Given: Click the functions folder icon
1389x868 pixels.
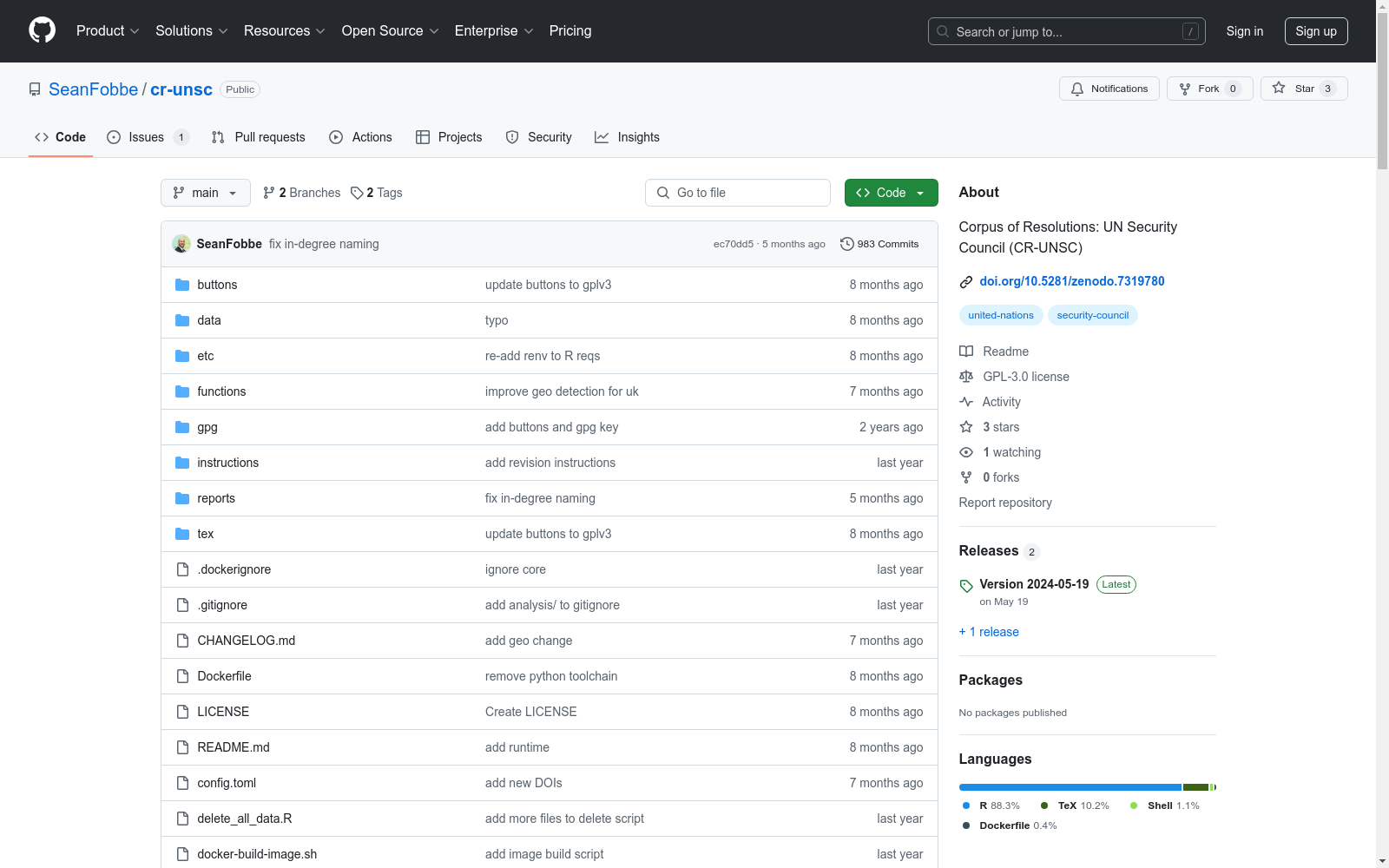Looking at the screenshot, I should 182,391.
